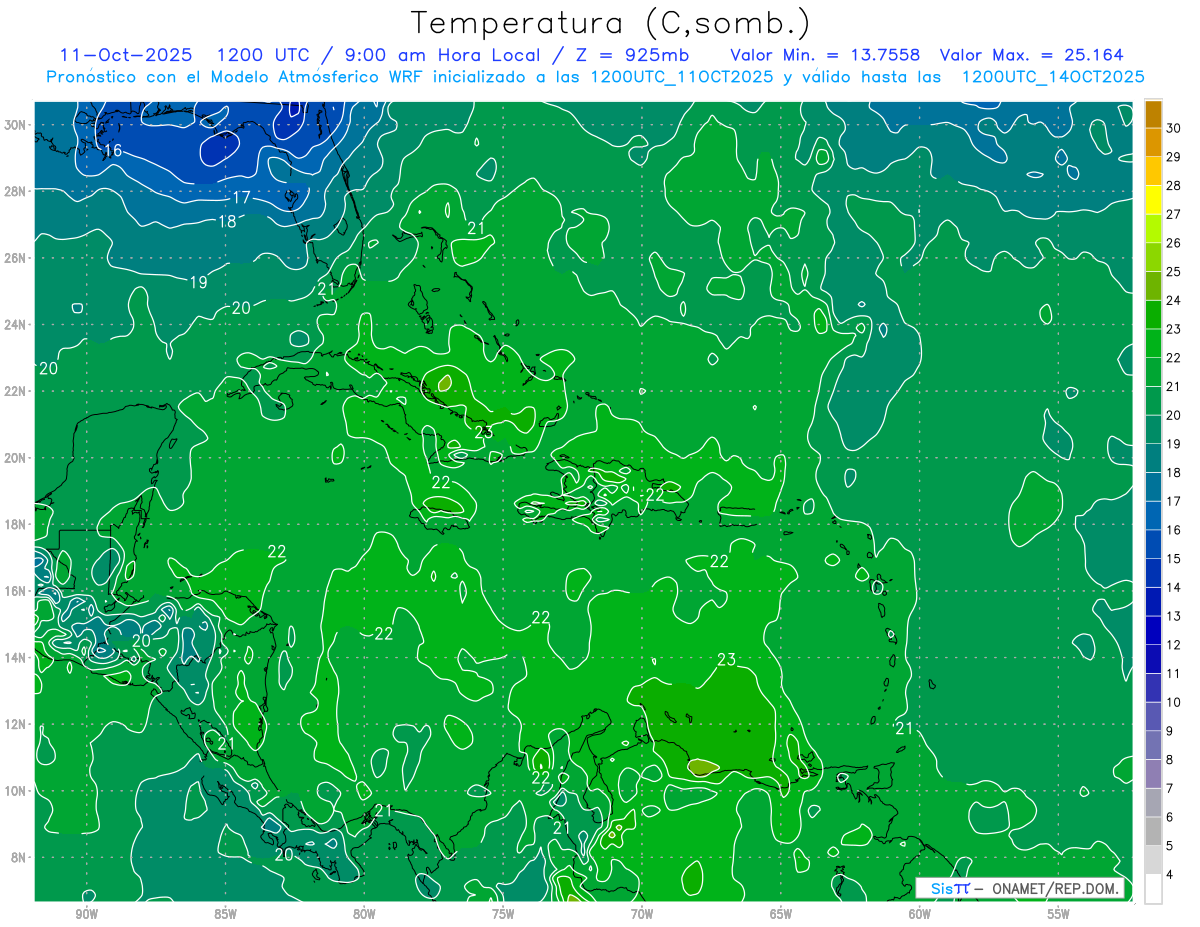This screenshot has height=927, width=1200.
Task: Click yellow colorbar swatch between 27 and 28
Action: pos(1153,199)
